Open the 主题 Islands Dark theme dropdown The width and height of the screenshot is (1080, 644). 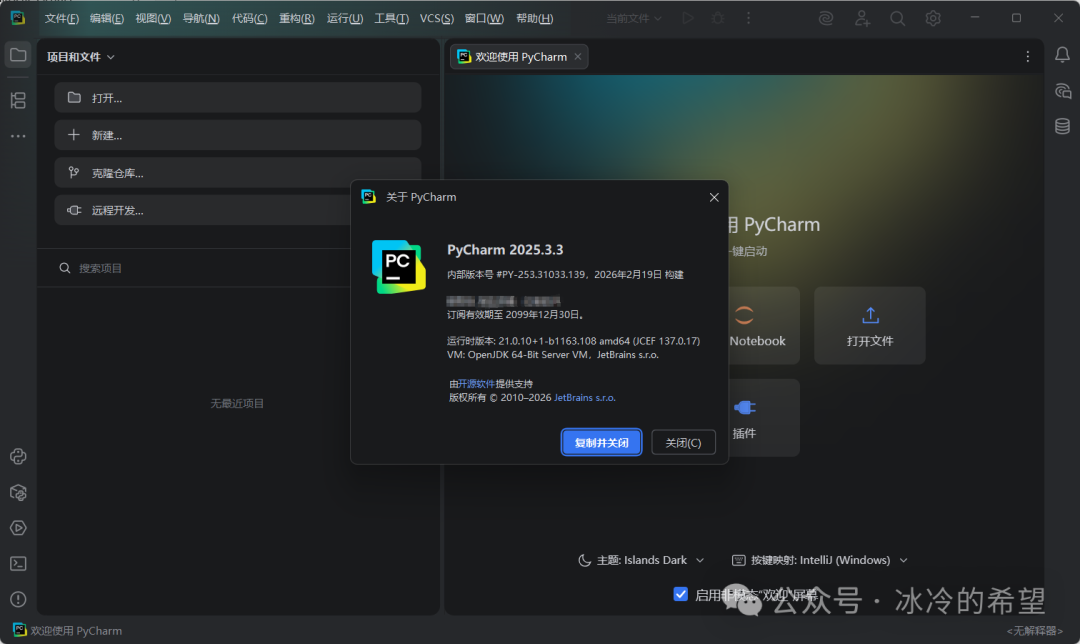point(641,560)
